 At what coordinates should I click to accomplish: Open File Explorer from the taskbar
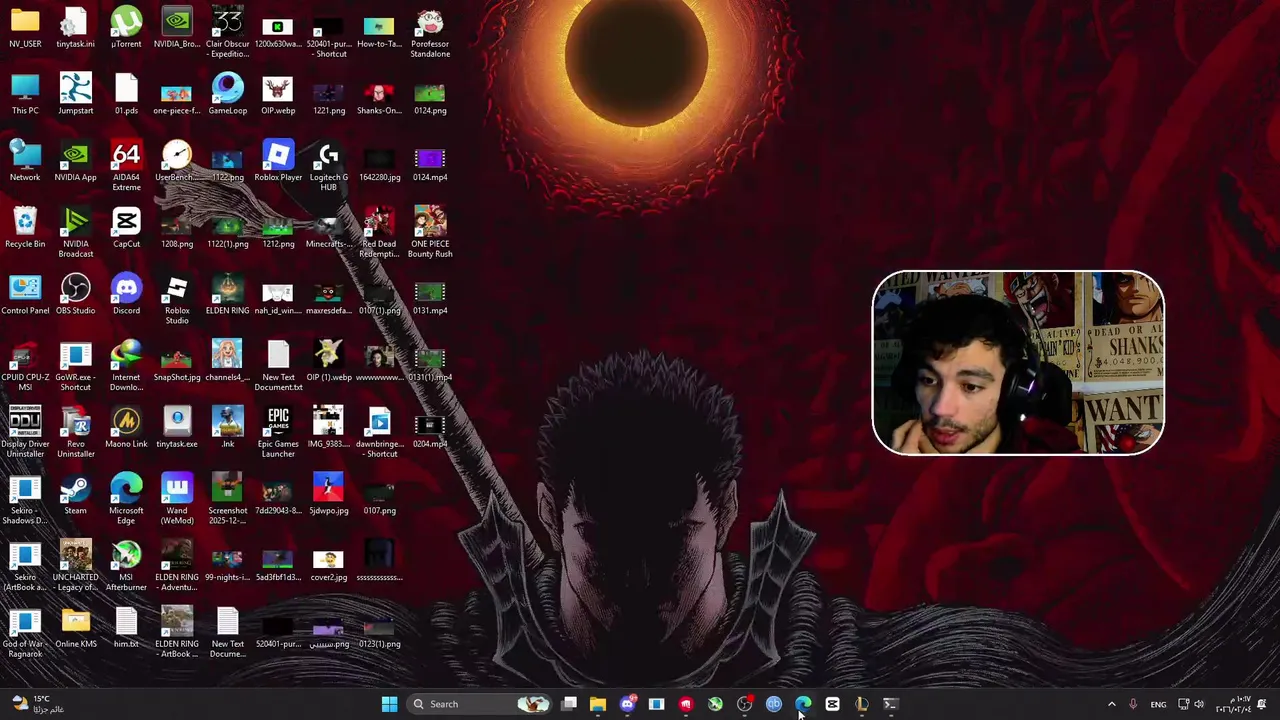tap(598, 704)
